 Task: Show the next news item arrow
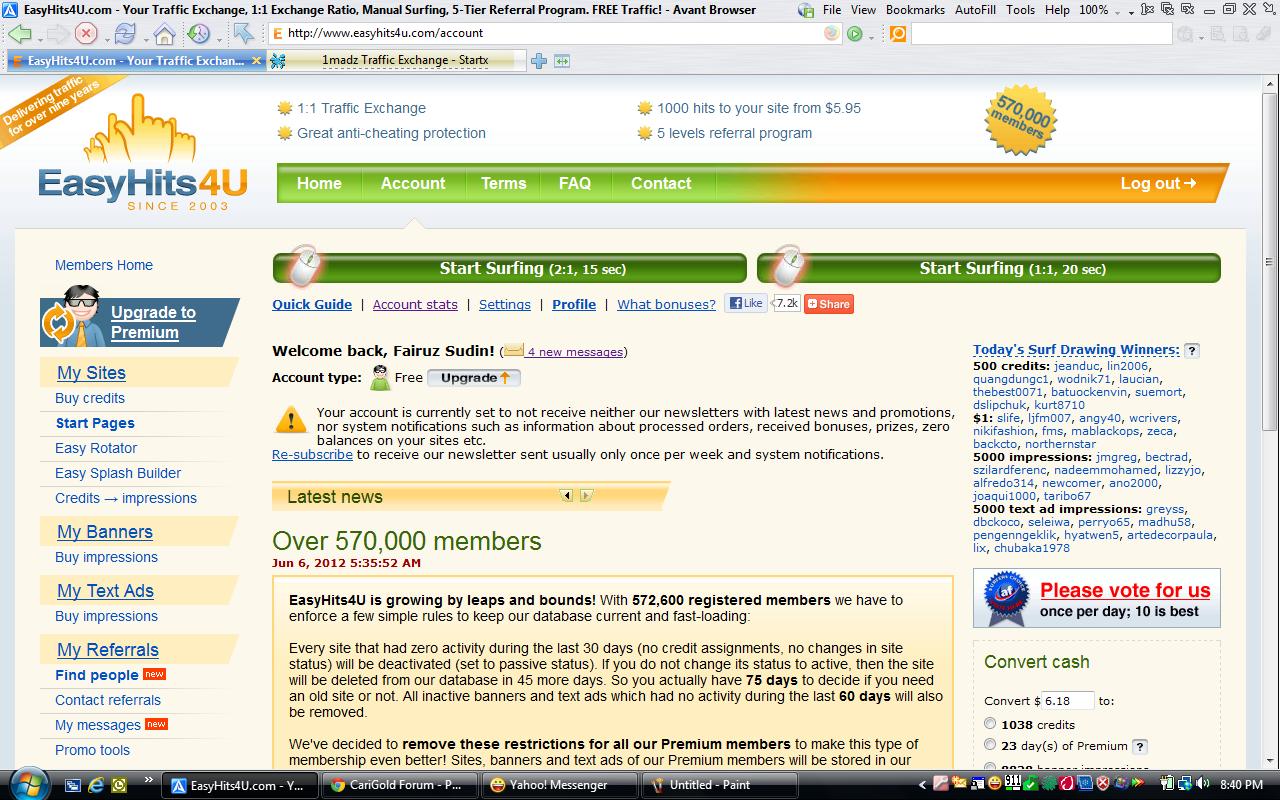[587, 495]
